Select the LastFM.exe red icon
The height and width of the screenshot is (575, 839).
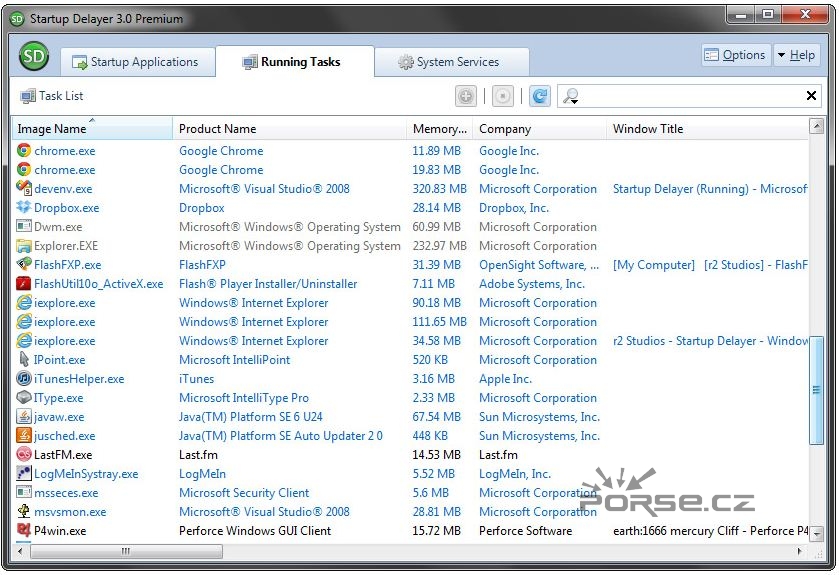pos(24,455)
